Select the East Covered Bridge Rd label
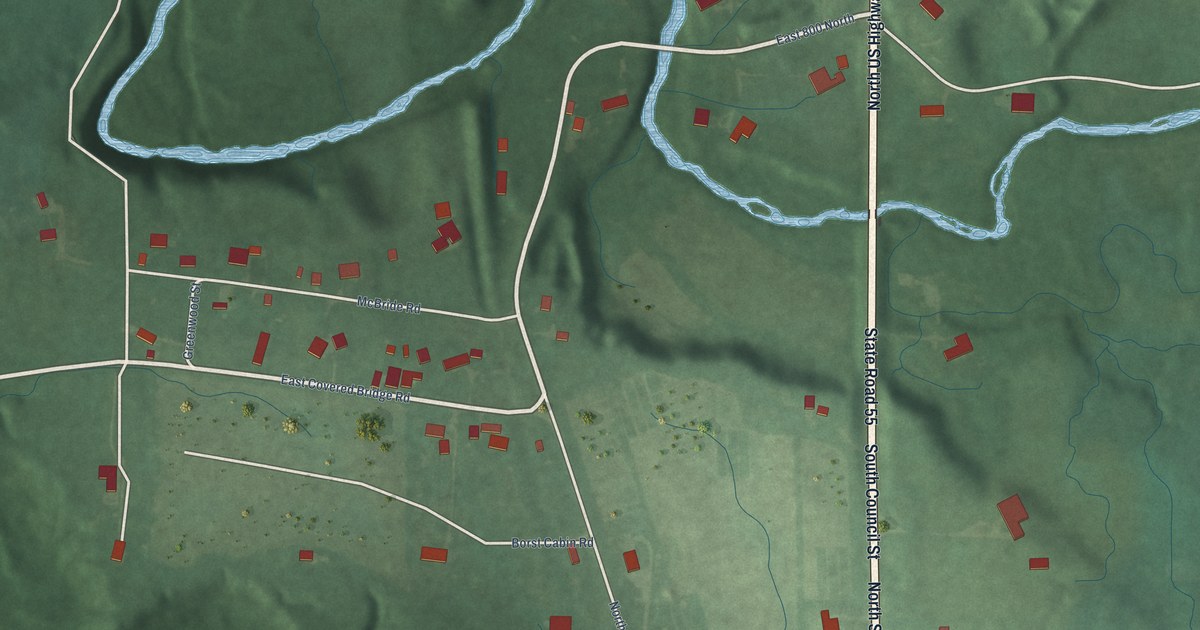1200x630 pixels. pyautogui.click(x=346, y=388)
